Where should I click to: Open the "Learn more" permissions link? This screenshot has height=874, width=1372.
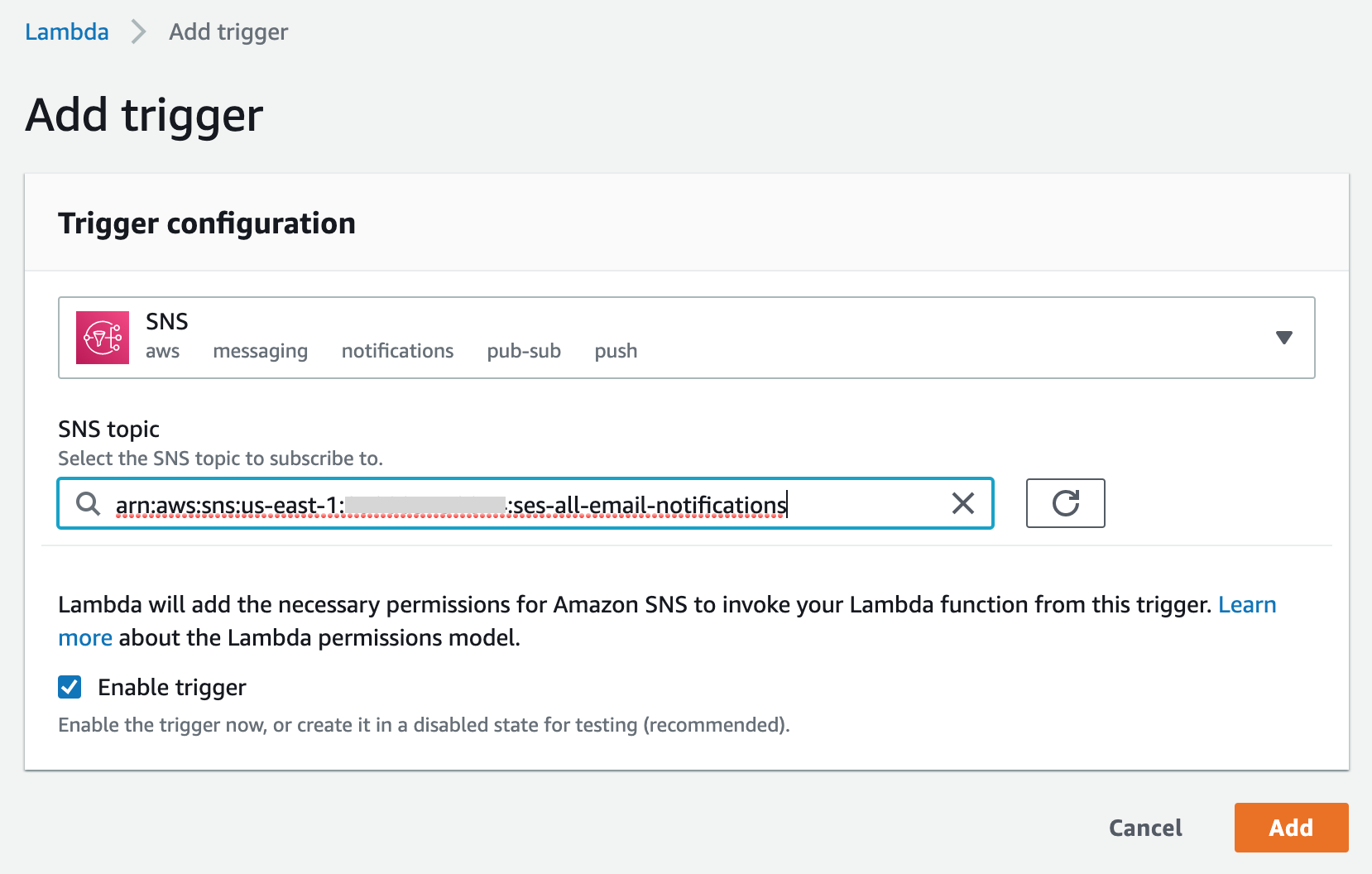click(1246, 605)
